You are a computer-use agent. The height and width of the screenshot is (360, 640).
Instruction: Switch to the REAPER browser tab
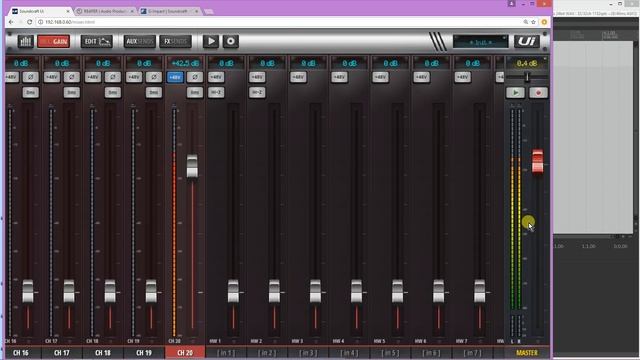click(105, 11)
